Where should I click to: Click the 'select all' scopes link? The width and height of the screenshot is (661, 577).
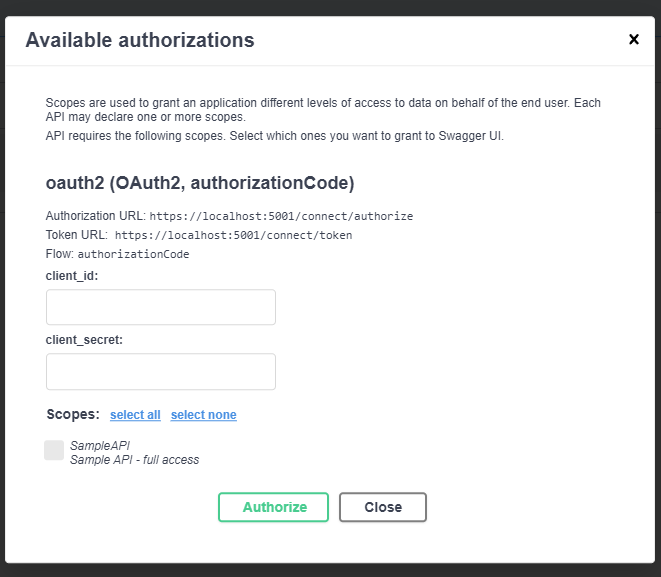tap(135, 415)
